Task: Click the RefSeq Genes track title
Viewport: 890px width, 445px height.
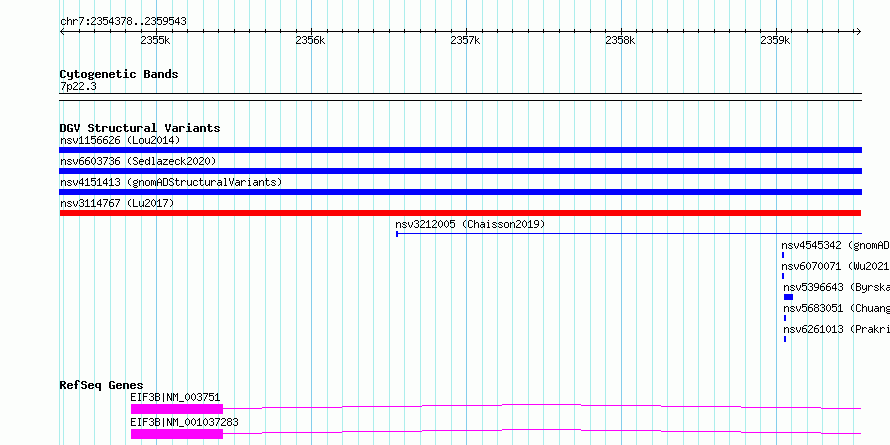Action: (x=102, y=385)
